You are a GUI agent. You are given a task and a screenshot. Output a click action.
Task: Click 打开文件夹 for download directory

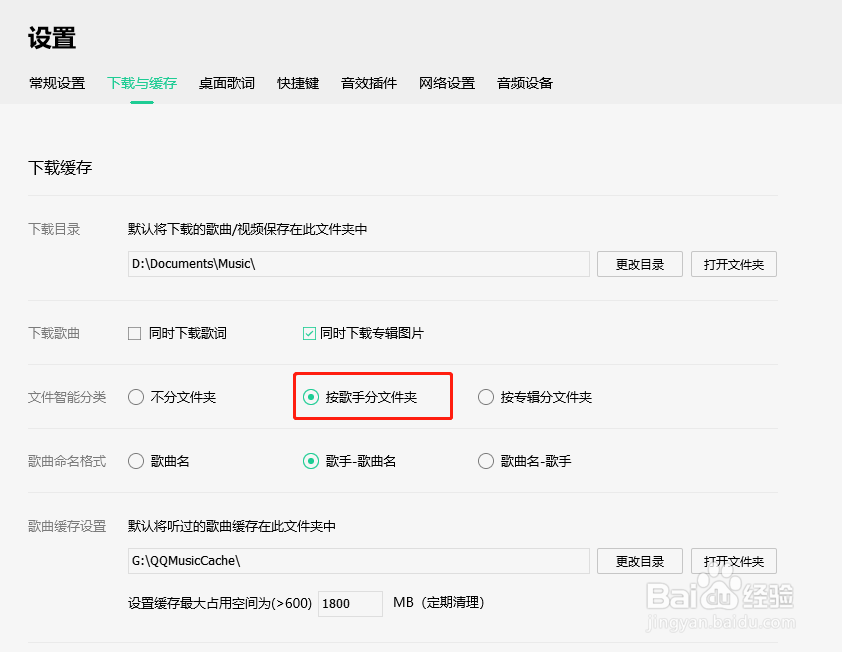pyautogui.click(x=734, y=264)
